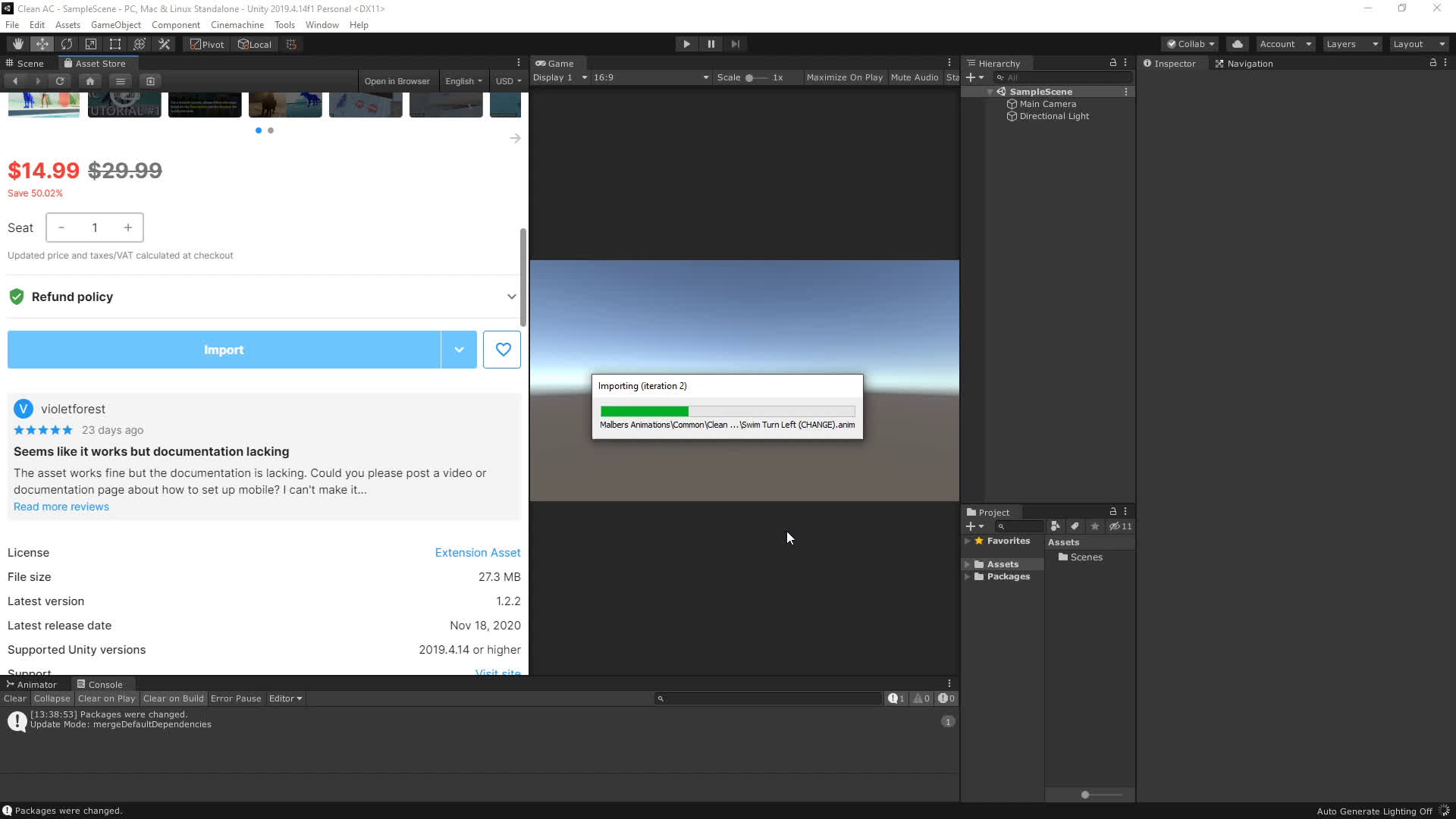The width and height of the screenshot is (1456, 819).
Task: Toggle Maximize On Play
Action: click(844, 77)
